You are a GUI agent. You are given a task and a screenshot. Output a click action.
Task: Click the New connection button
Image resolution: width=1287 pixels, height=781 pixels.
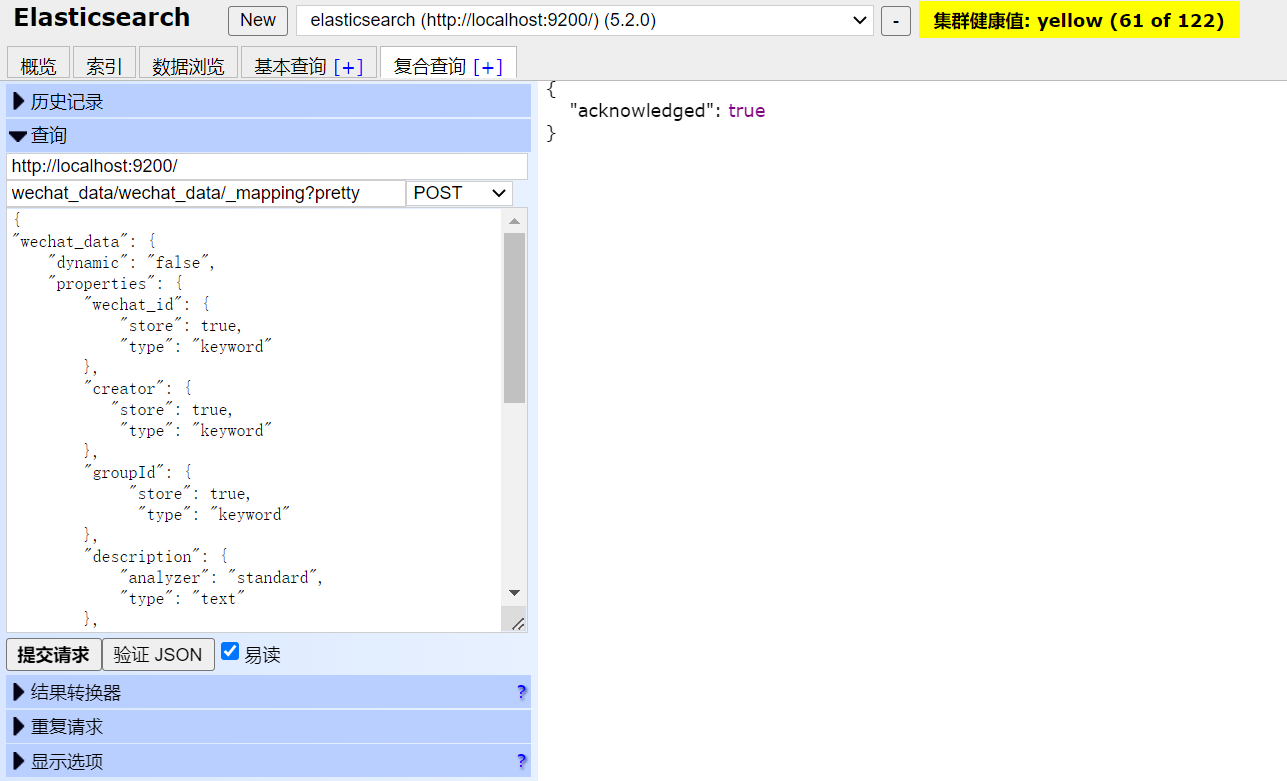click(x=258, y=20)
